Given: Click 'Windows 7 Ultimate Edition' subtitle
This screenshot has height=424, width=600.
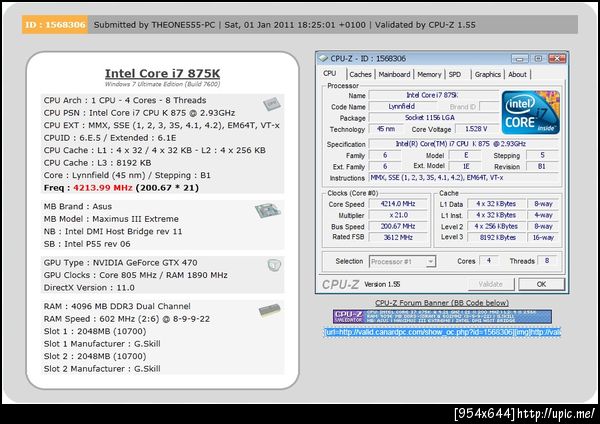Looking at the screenshot, I should pyautogui.click(x=162, y=84).
